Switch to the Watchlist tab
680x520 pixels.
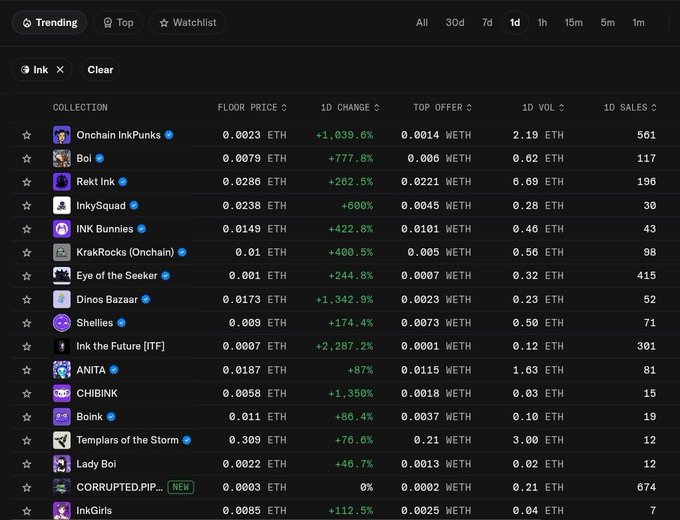(x=187, y=23)
